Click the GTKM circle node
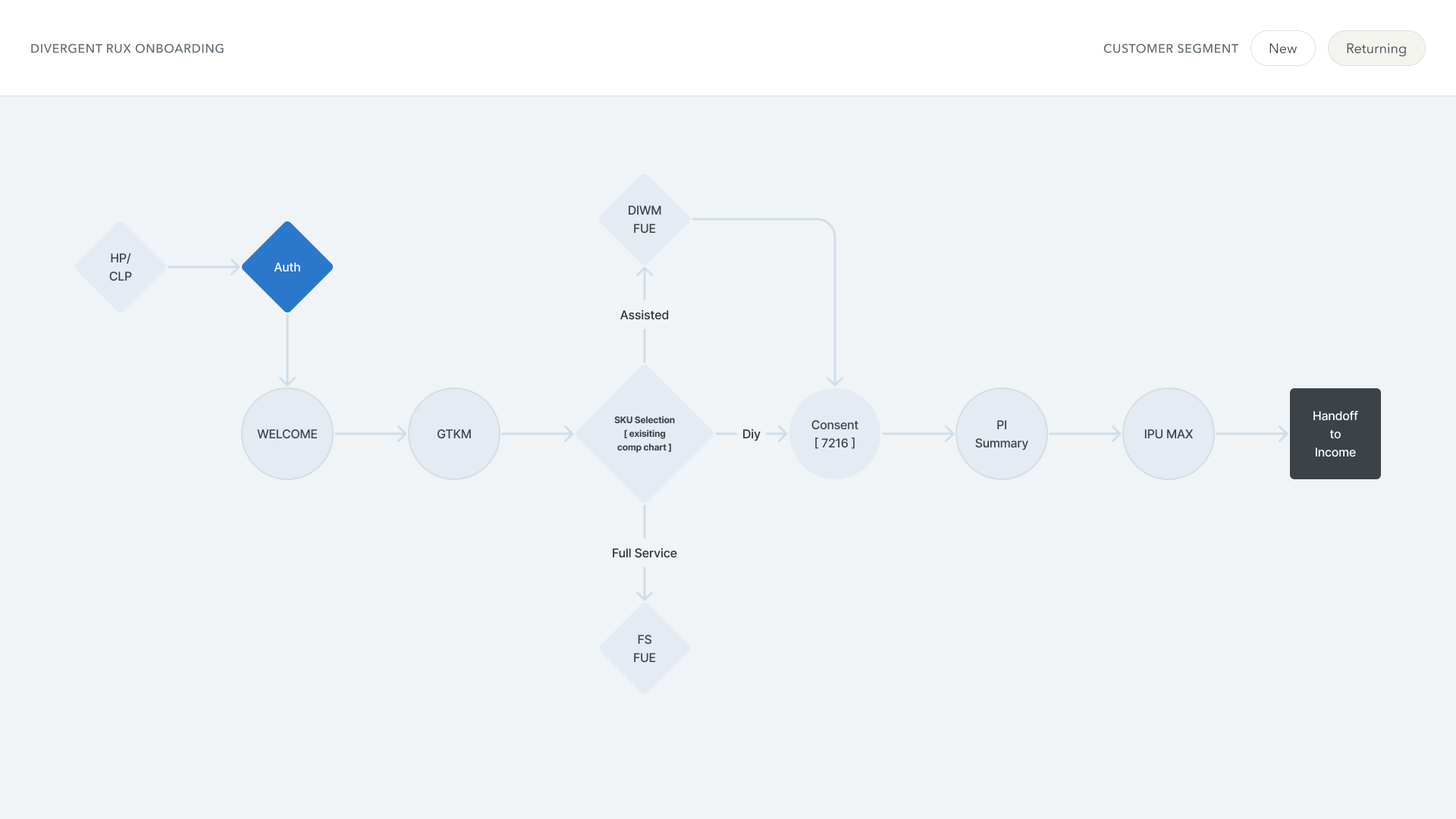 [x=453, y=434]
